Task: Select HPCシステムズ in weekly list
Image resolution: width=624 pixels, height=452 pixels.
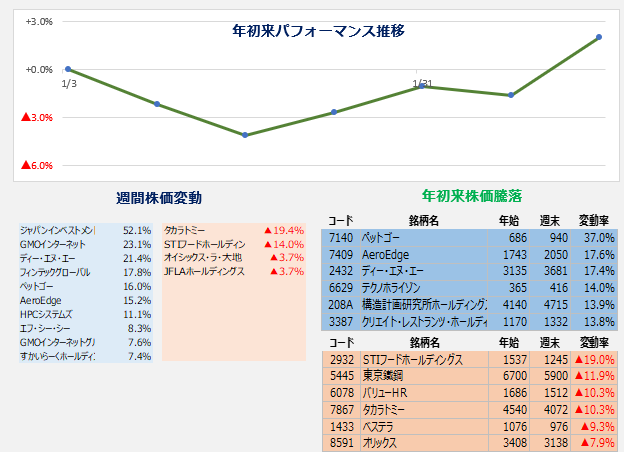Action: click(46, 314)
